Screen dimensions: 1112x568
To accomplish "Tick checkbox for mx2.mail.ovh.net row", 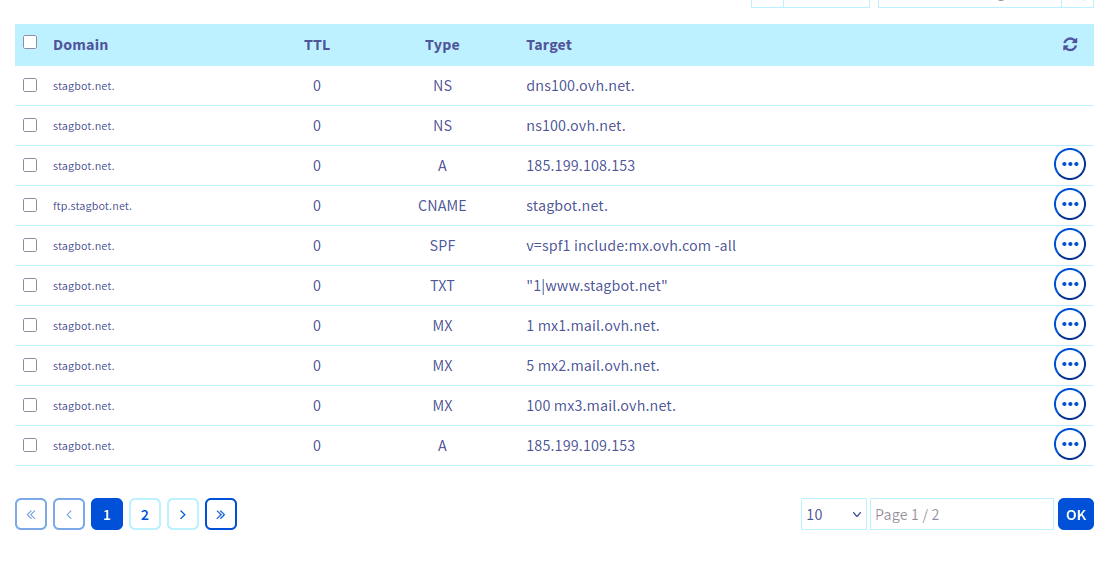I will click(x=30, y=365).
